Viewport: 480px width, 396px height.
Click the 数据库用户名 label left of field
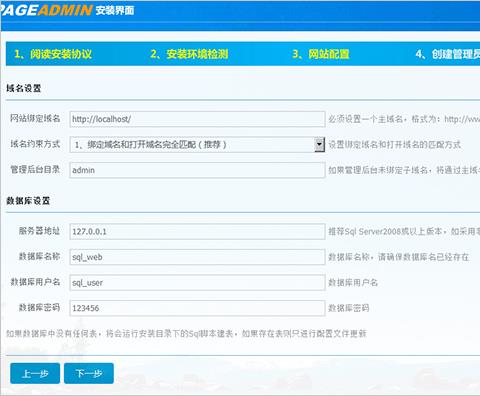35,282
